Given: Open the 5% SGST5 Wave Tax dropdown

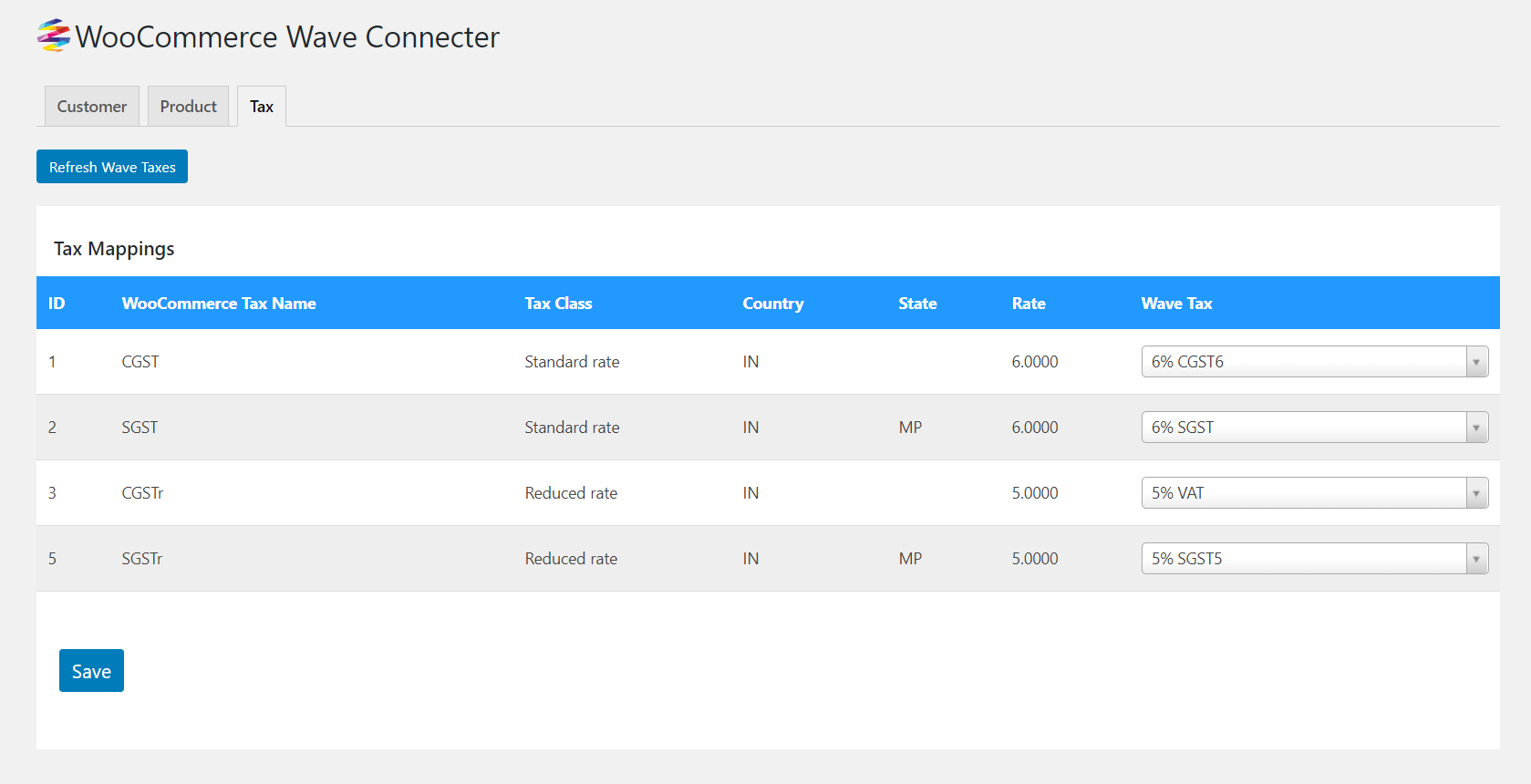Looking at the screenshot, I should click(1304, 559).
